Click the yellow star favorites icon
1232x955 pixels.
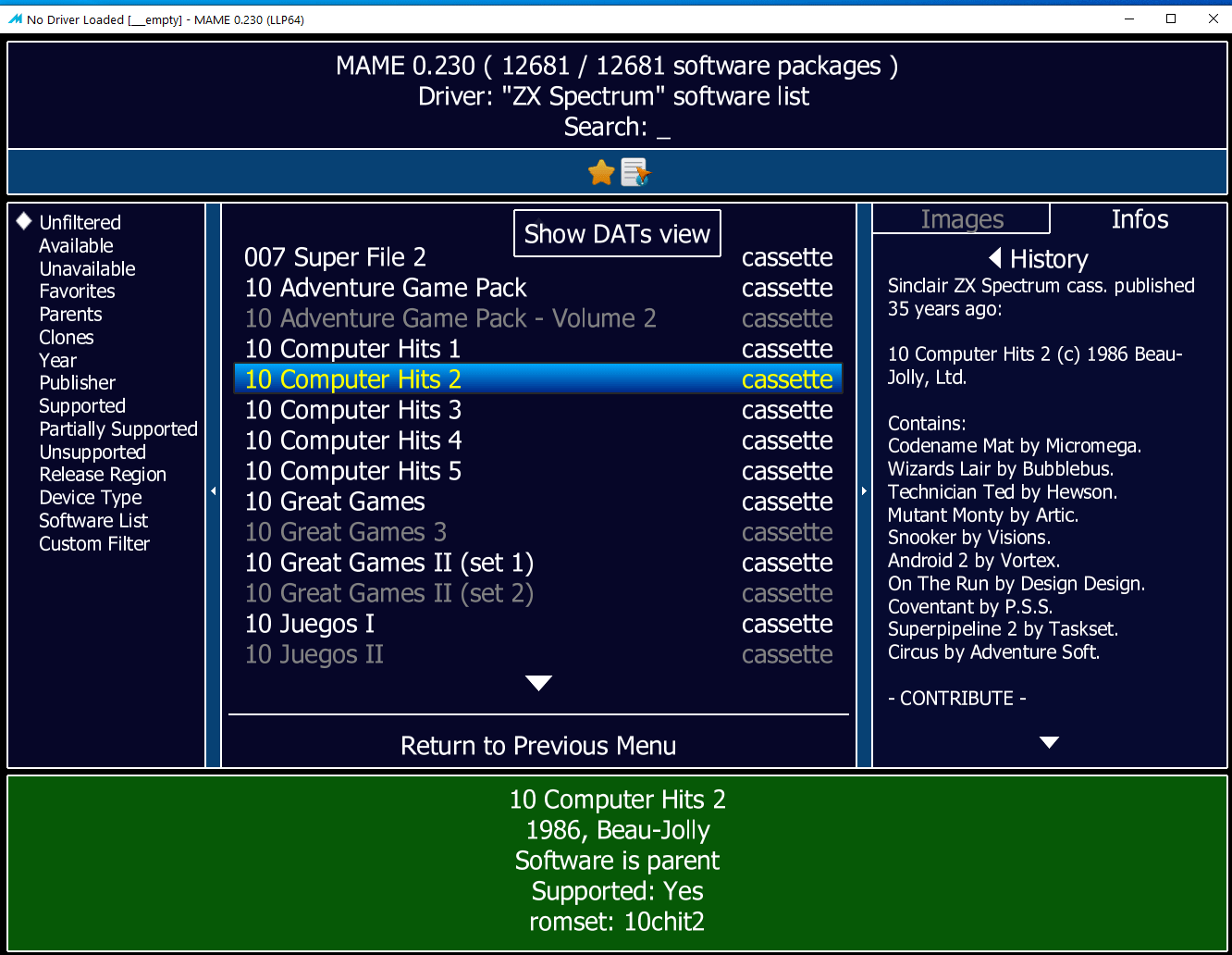click(601, 172)
